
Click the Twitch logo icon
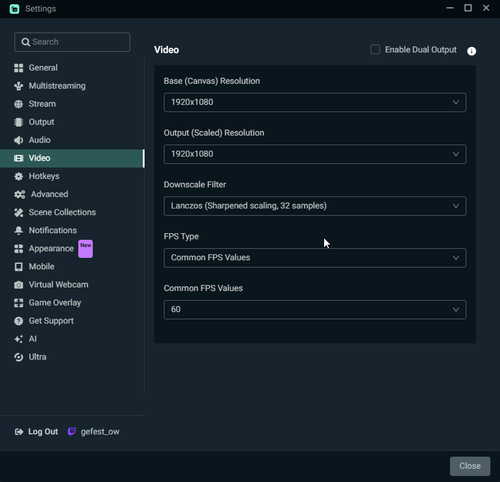(72, 432)
